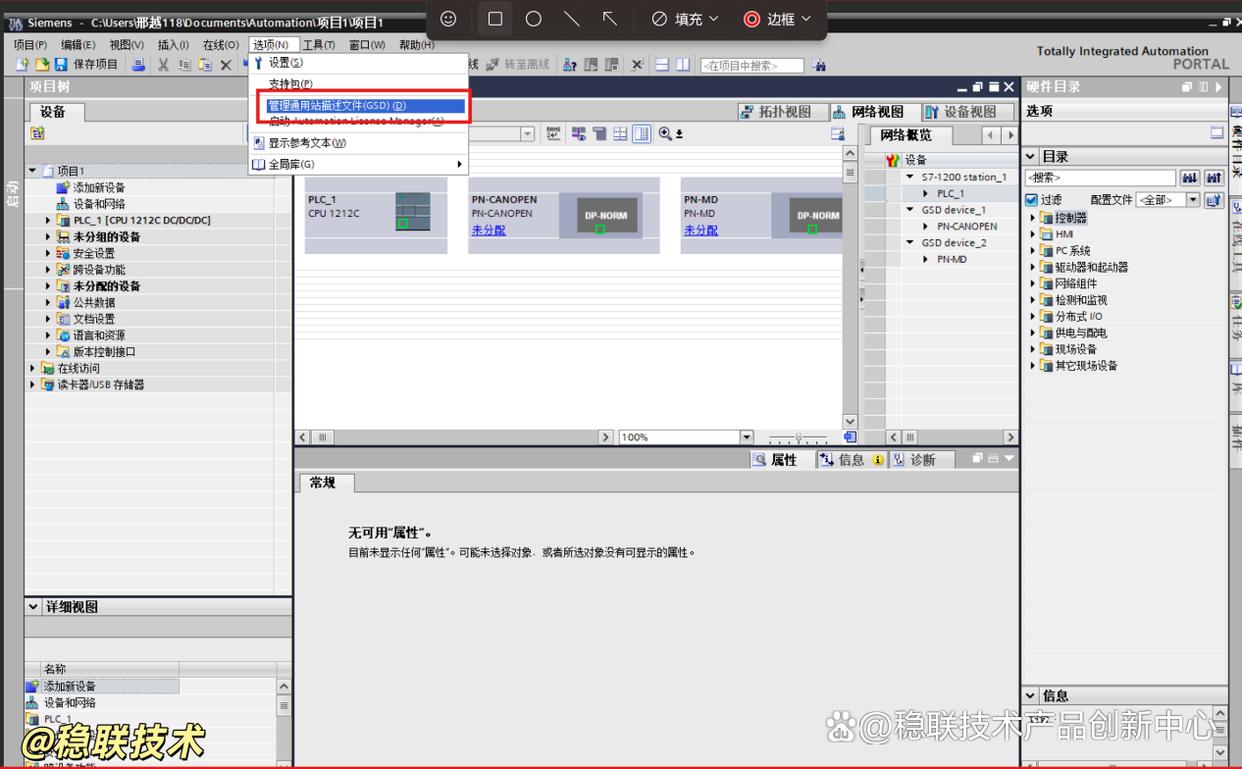Image resolution: width=1242 pixels, height=769 pixels.
Task: Click the zoom magnifier icon in network toolbar
Action: (666, 134)
